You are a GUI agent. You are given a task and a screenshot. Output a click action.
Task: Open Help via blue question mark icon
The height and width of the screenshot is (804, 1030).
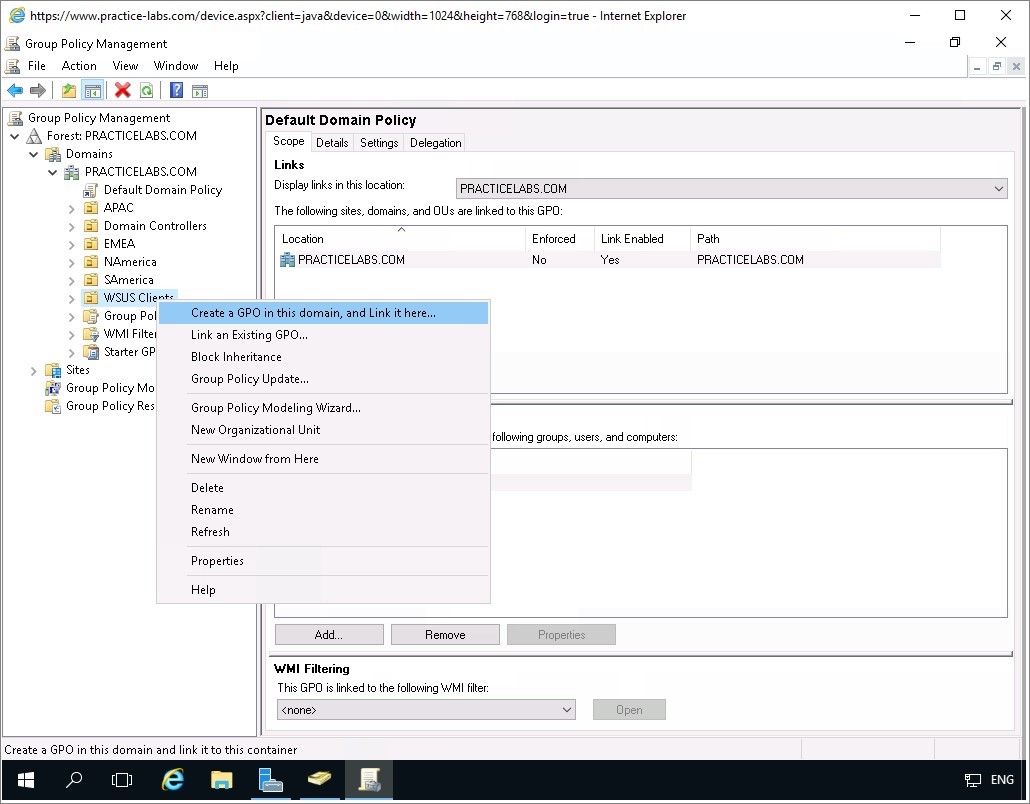tap(176, 91)
